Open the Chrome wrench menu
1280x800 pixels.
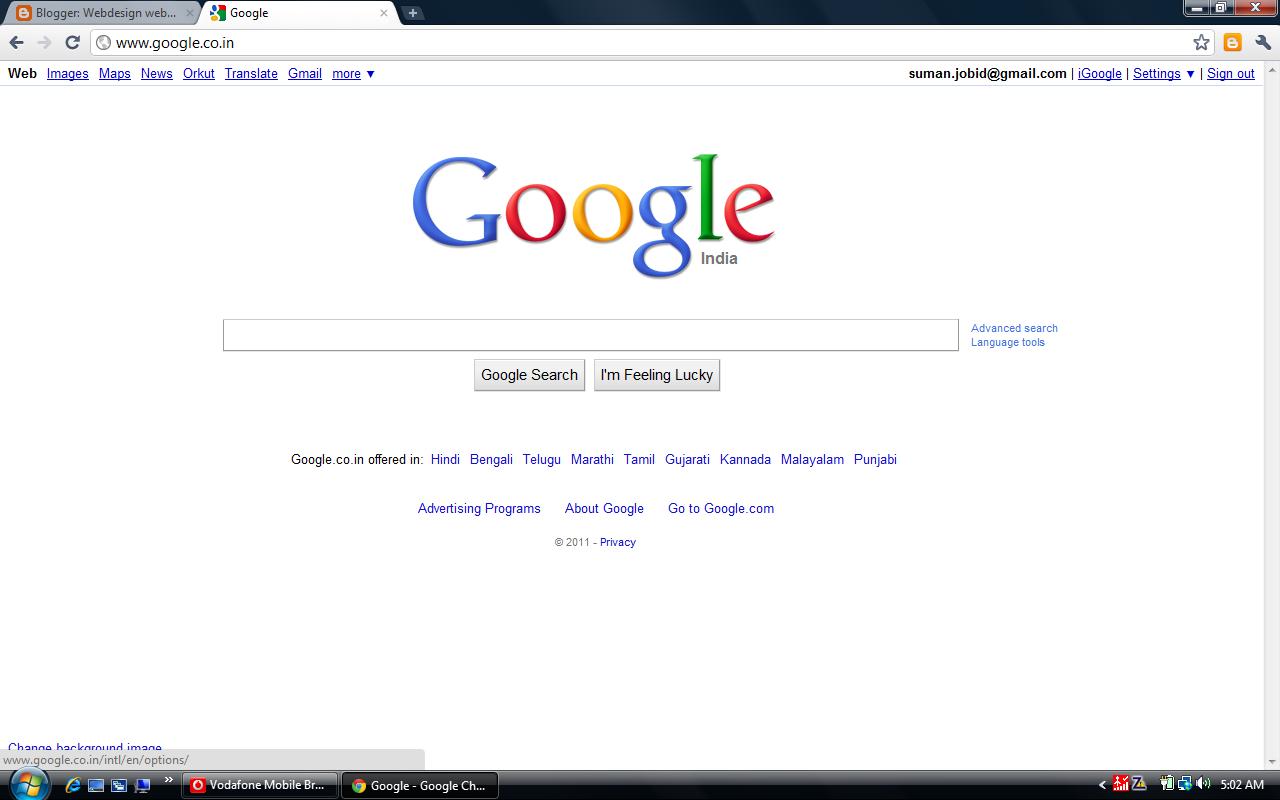point(1263,42)
